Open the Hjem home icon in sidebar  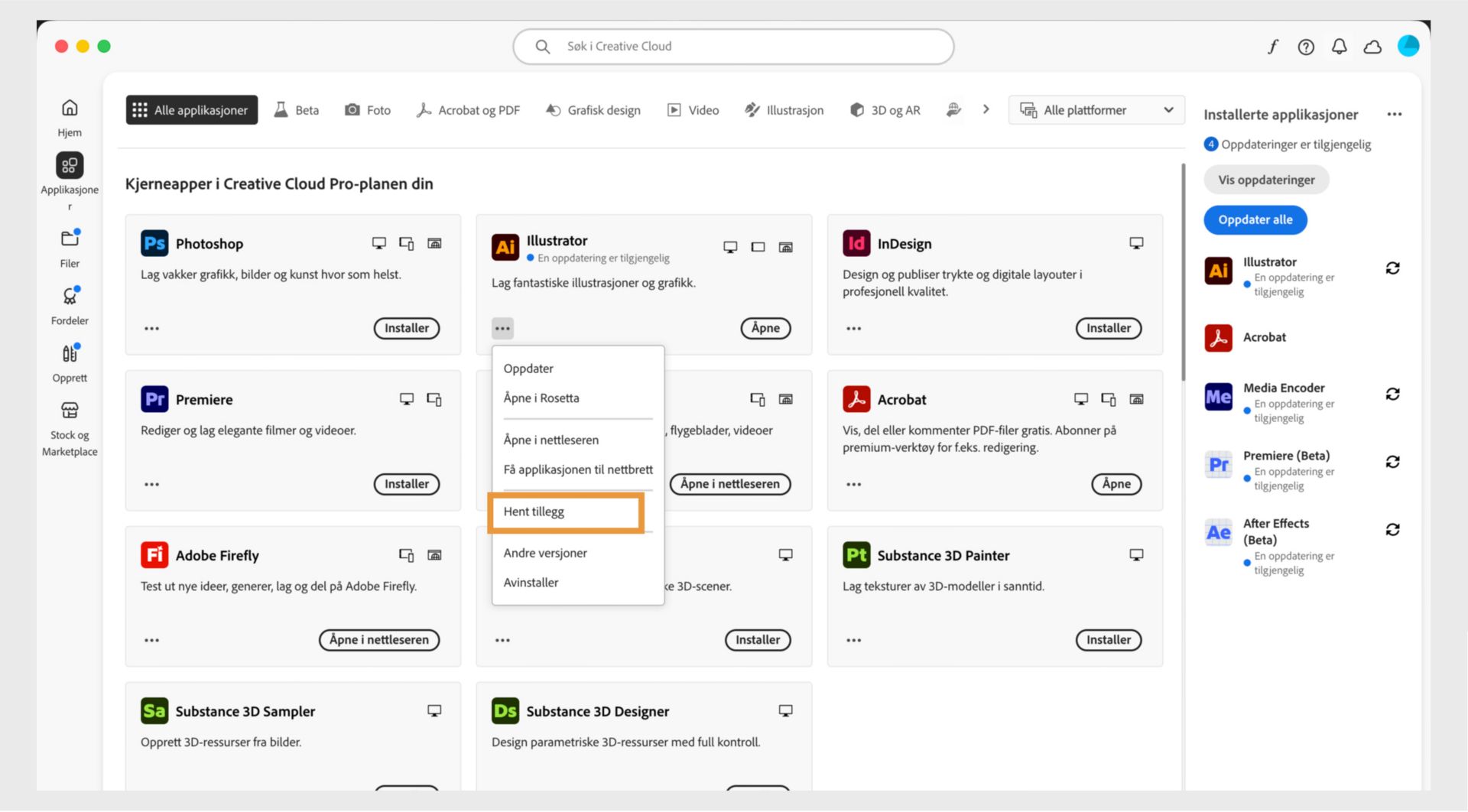point(70,108)
